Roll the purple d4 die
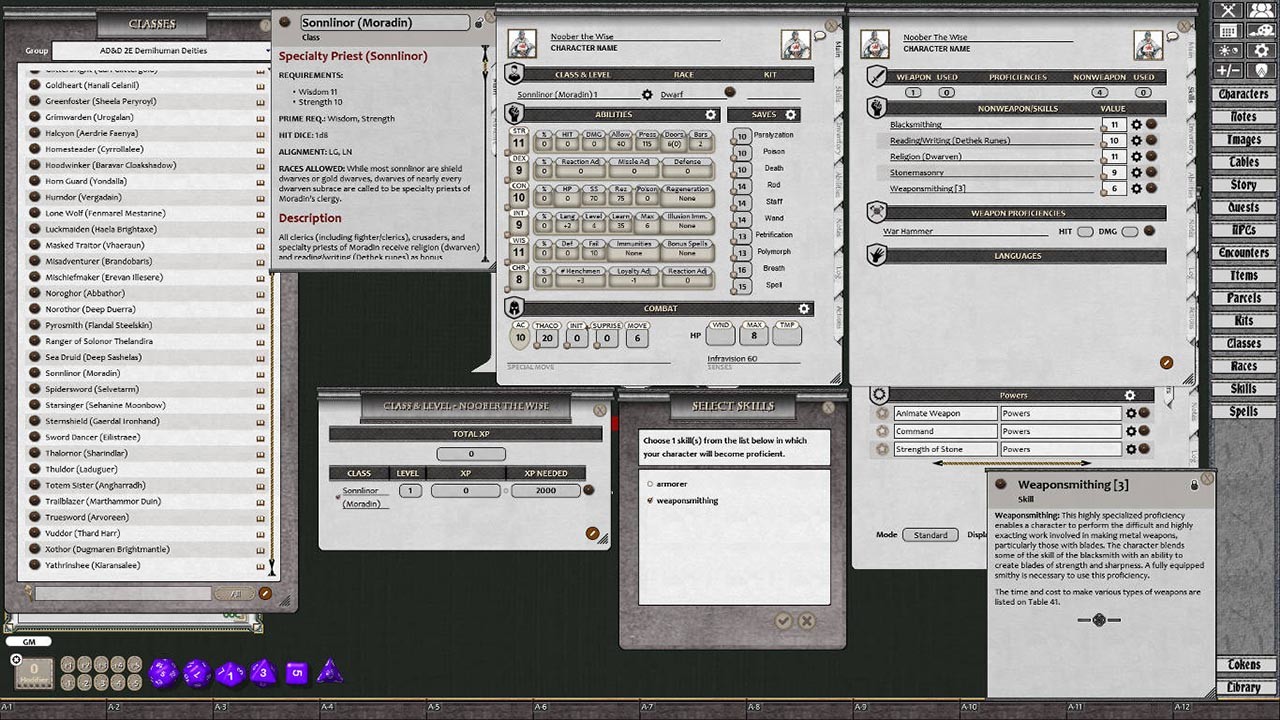Viewport: 1280px width, 720px height. [330, 672]
